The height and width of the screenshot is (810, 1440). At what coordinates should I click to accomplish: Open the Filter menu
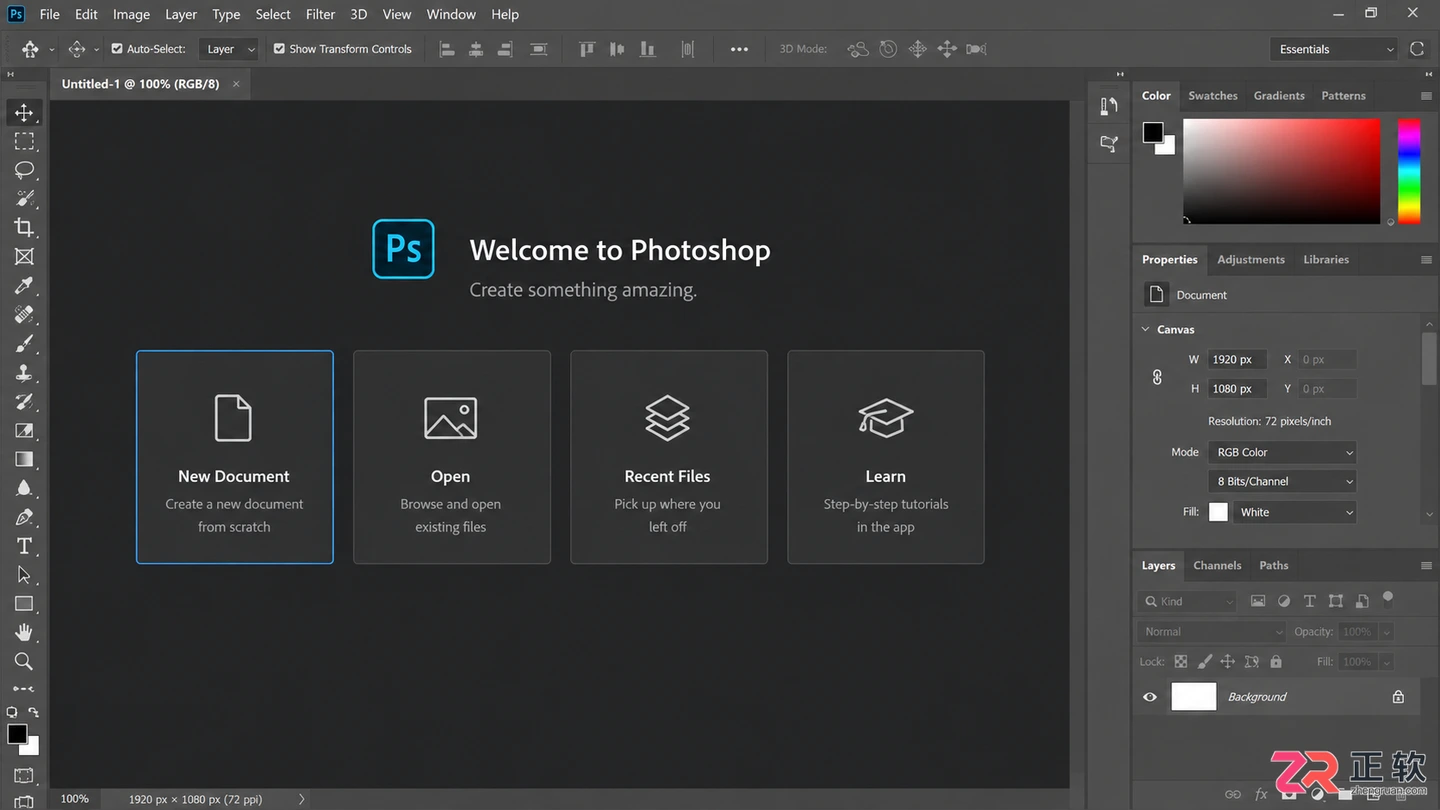click(x=320, y=14)
